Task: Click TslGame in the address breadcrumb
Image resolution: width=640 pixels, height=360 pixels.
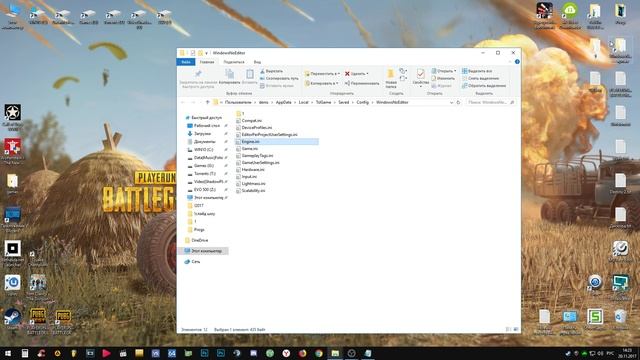Action: pos(323,102)
